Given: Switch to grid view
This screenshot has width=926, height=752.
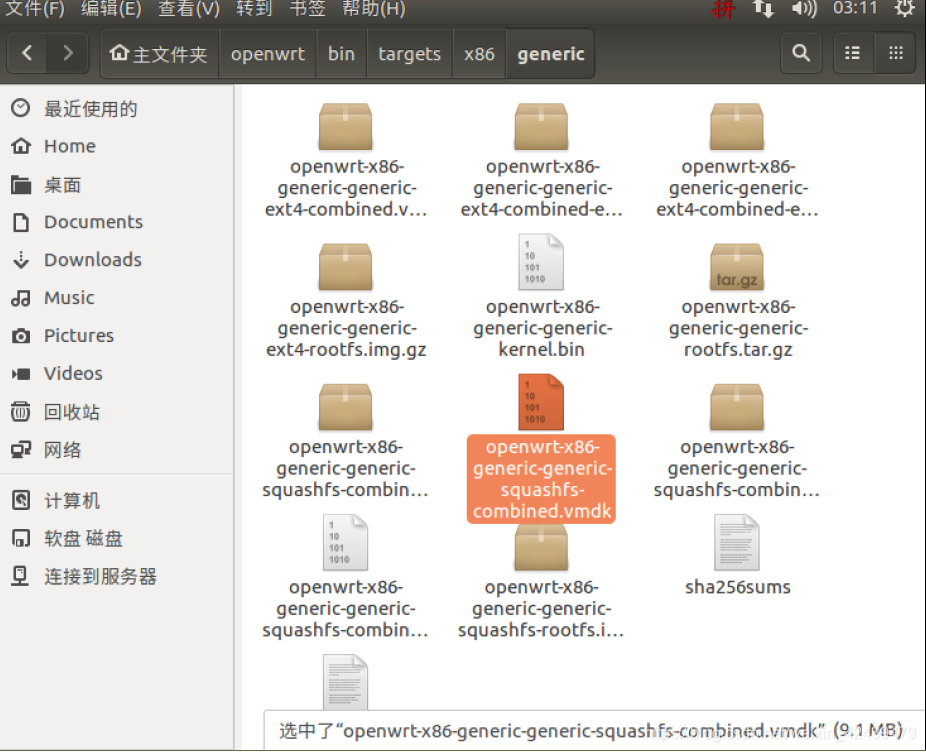Looking at the screenshot, I should pos(894,53).
